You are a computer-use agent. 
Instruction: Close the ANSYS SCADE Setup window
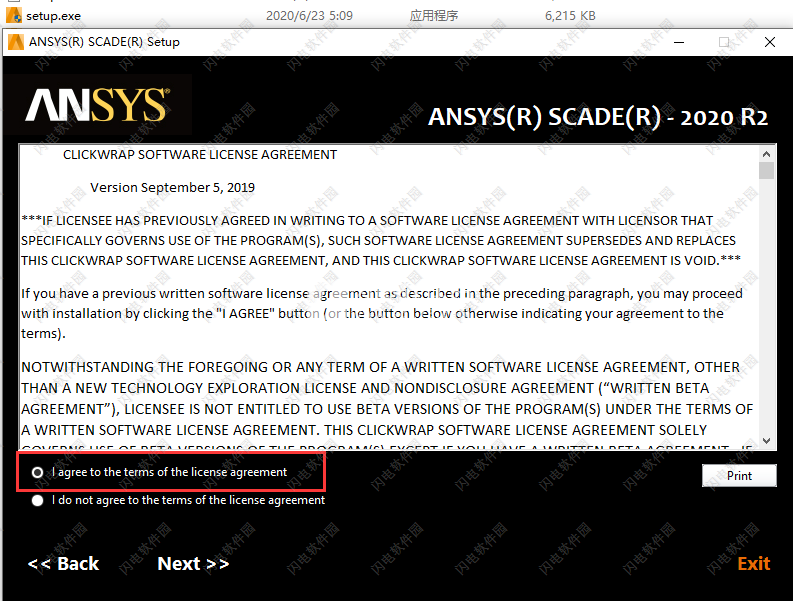pyautogui.click(x=770, y=42)
